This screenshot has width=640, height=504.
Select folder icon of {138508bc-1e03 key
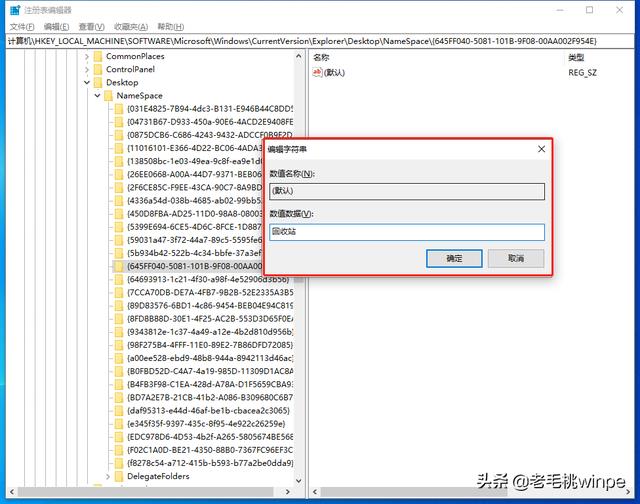tap(119, 161)
